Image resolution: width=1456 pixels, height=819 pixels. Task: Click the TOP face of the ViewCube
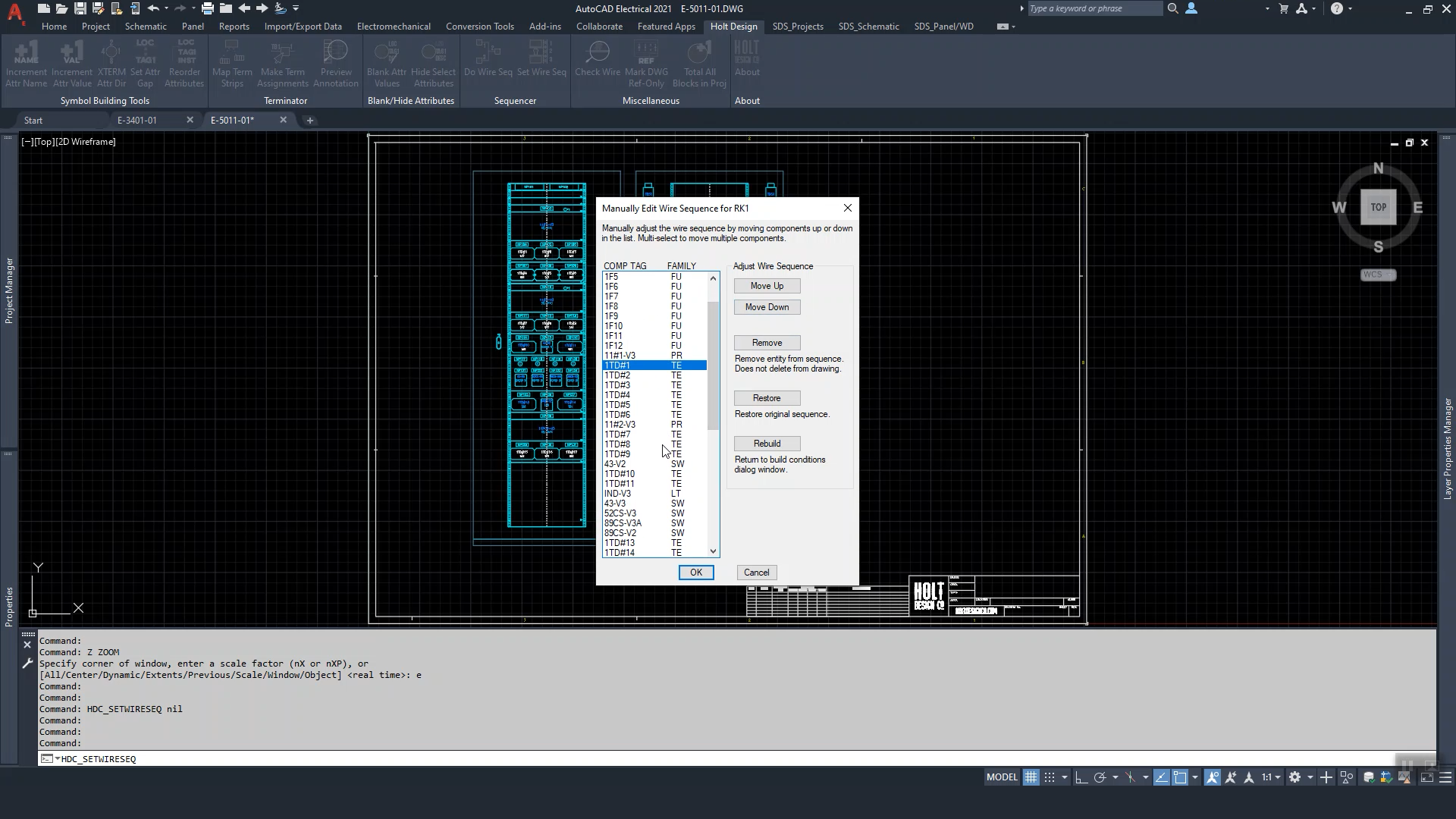point(1378,207)
